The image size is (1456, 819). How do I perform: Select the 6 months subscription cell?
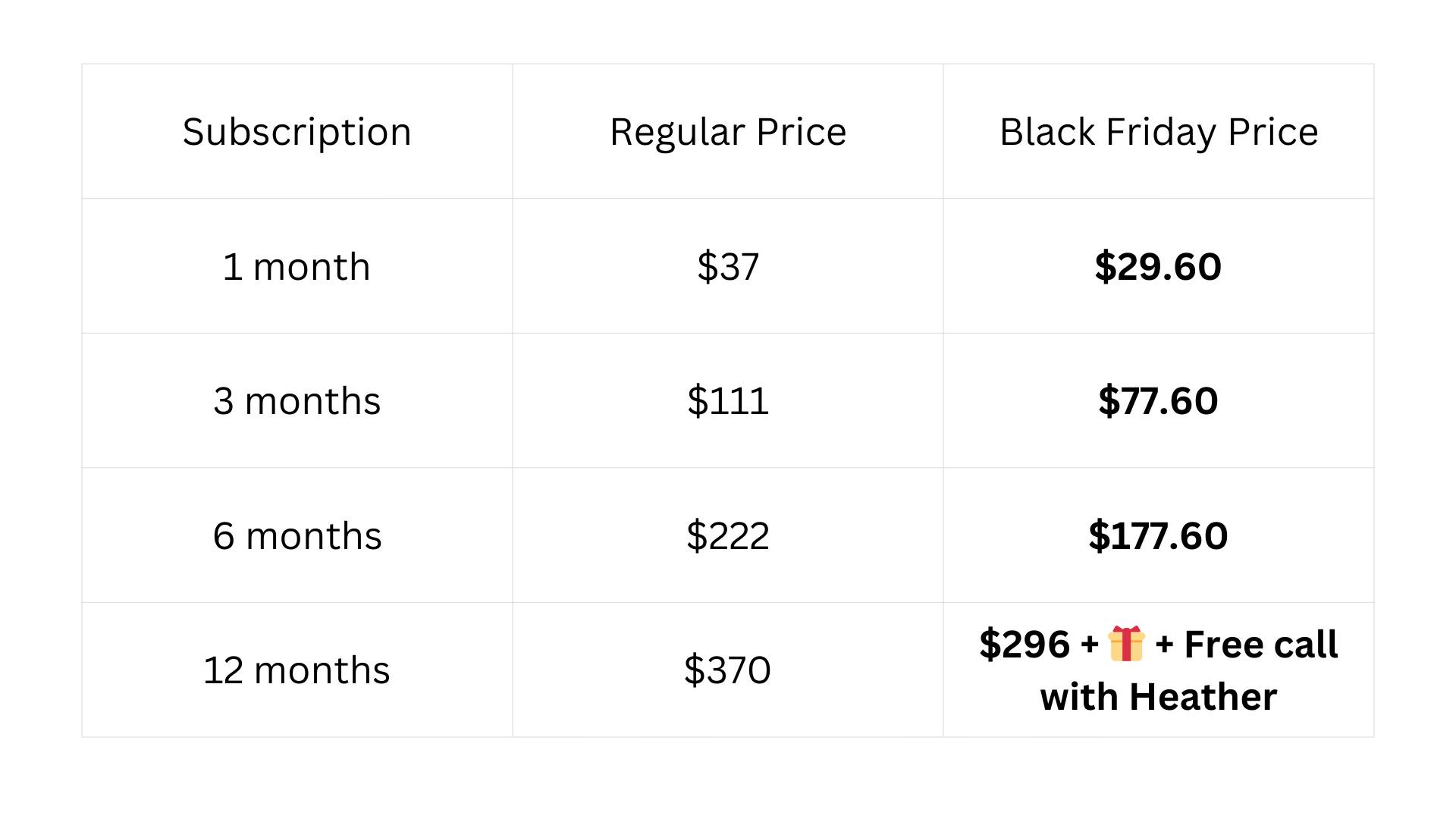[x=297, y=536]
